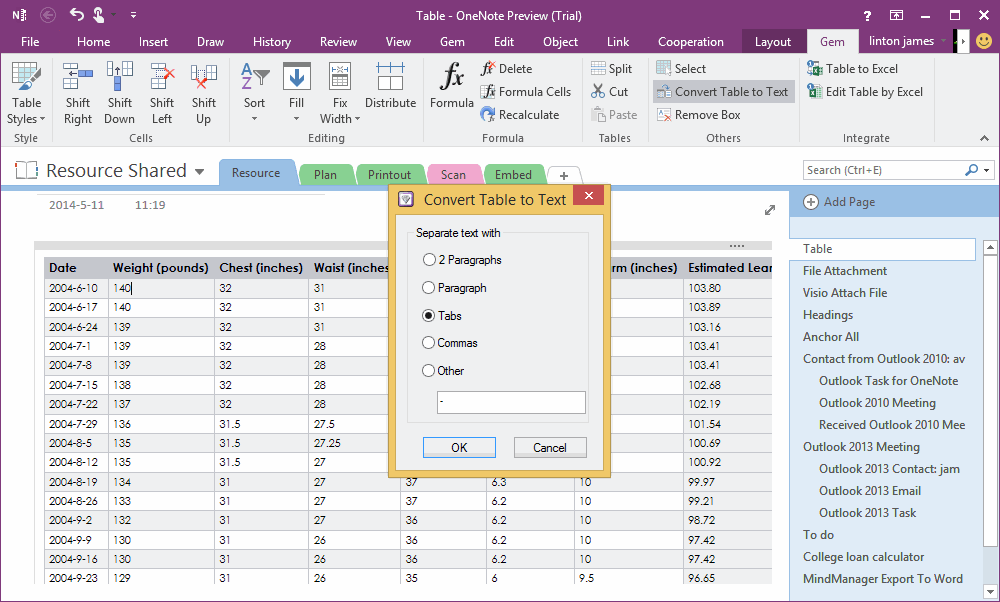Select the Shift Right cells tool
The image size is (1000, 602).
point(77,90)
